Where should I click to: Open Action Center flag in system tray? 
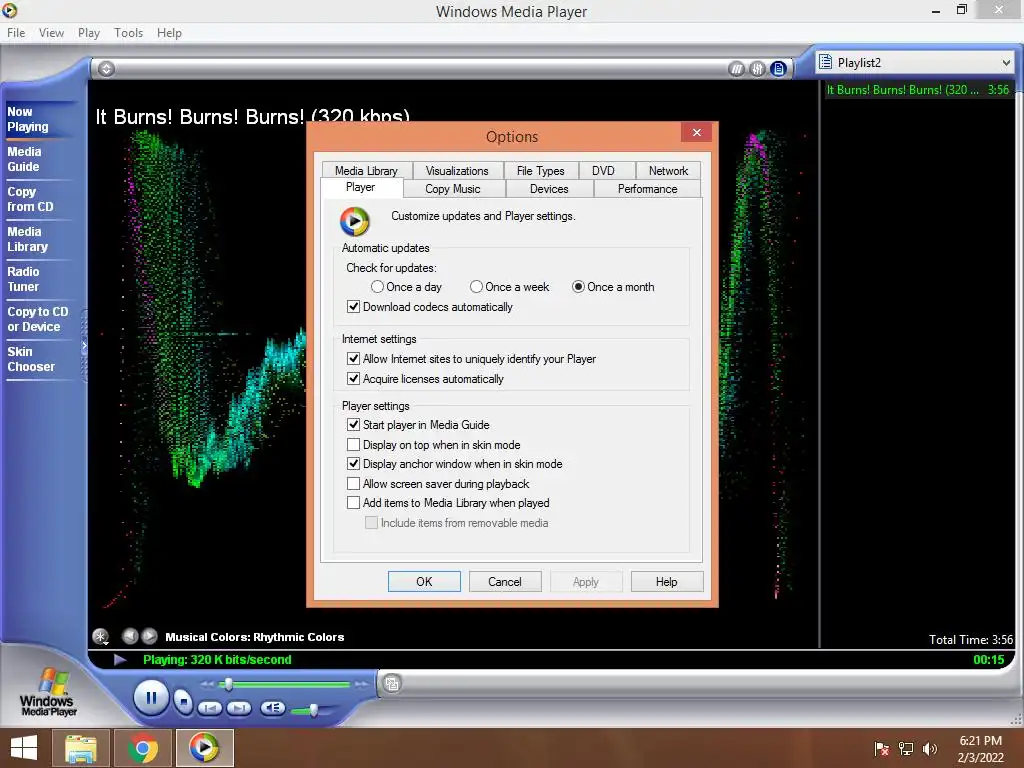click(882, 749)
